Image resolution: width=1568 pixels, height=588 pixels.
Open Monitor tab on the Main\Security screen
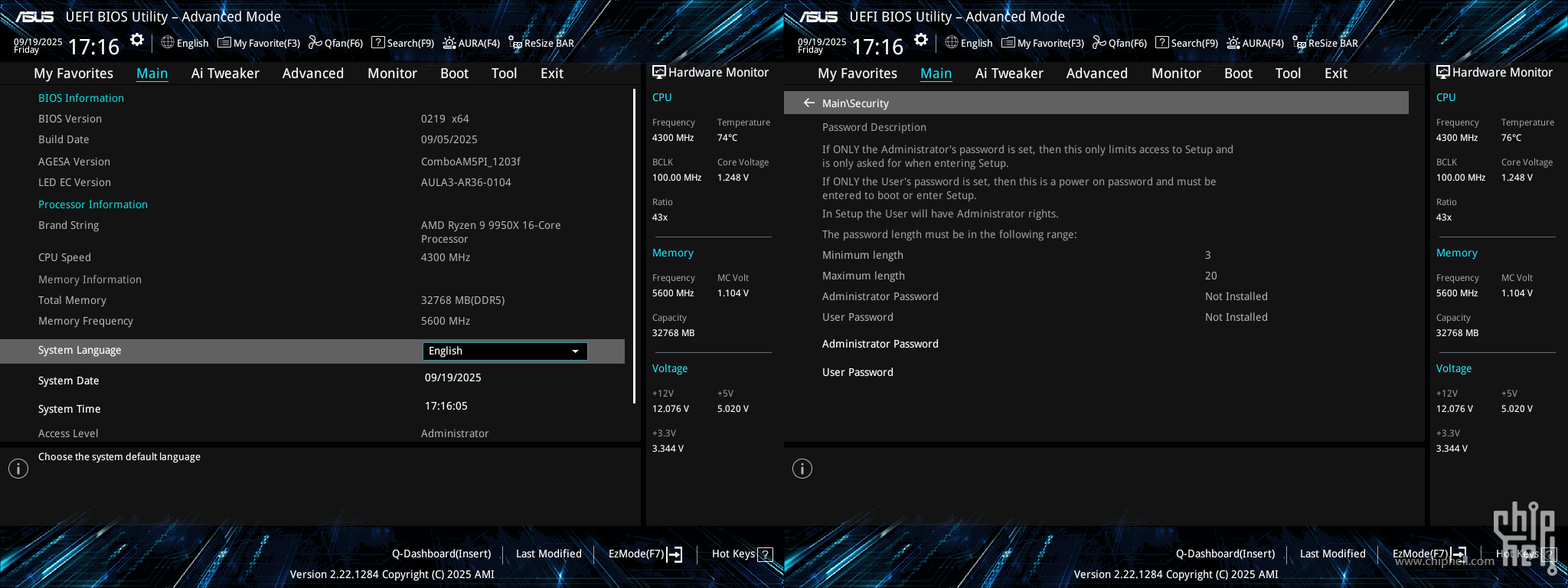click(x=1176, y=73)
